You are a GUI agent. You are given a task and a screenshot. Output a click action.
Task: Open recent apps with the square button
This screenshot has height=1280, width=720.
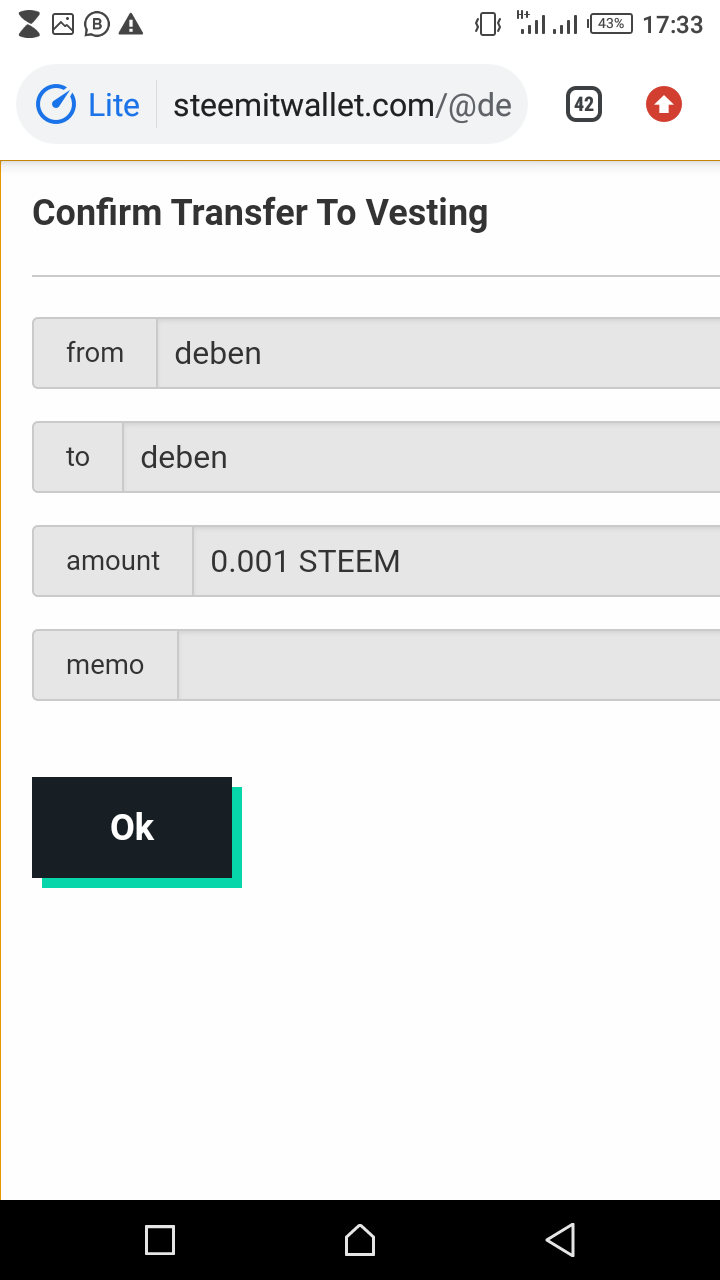click(160, 1240)
